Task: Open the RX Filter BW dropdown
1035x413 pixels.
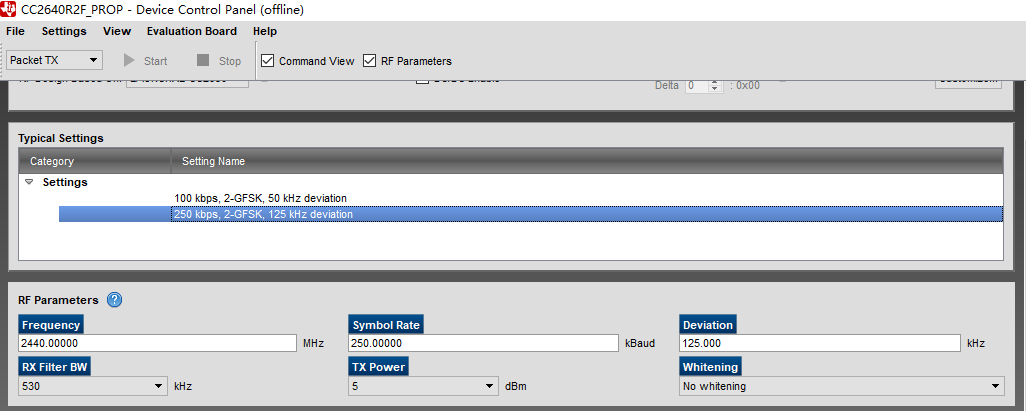Action: pos(92,386)
